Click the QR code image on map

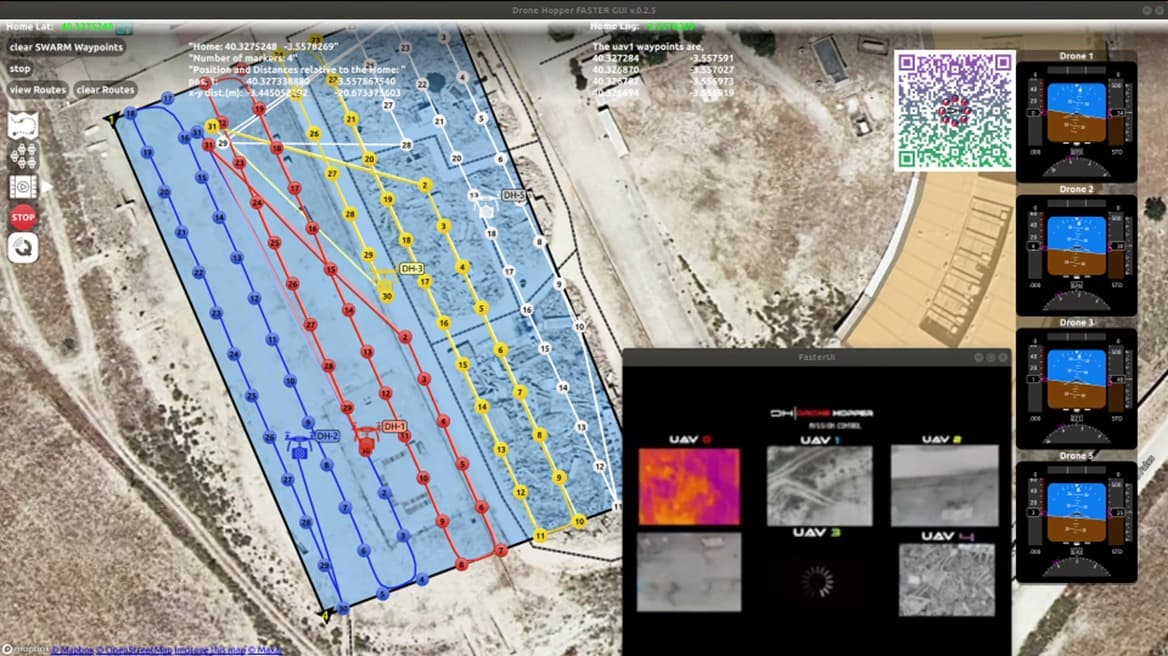tap(955, 111)
